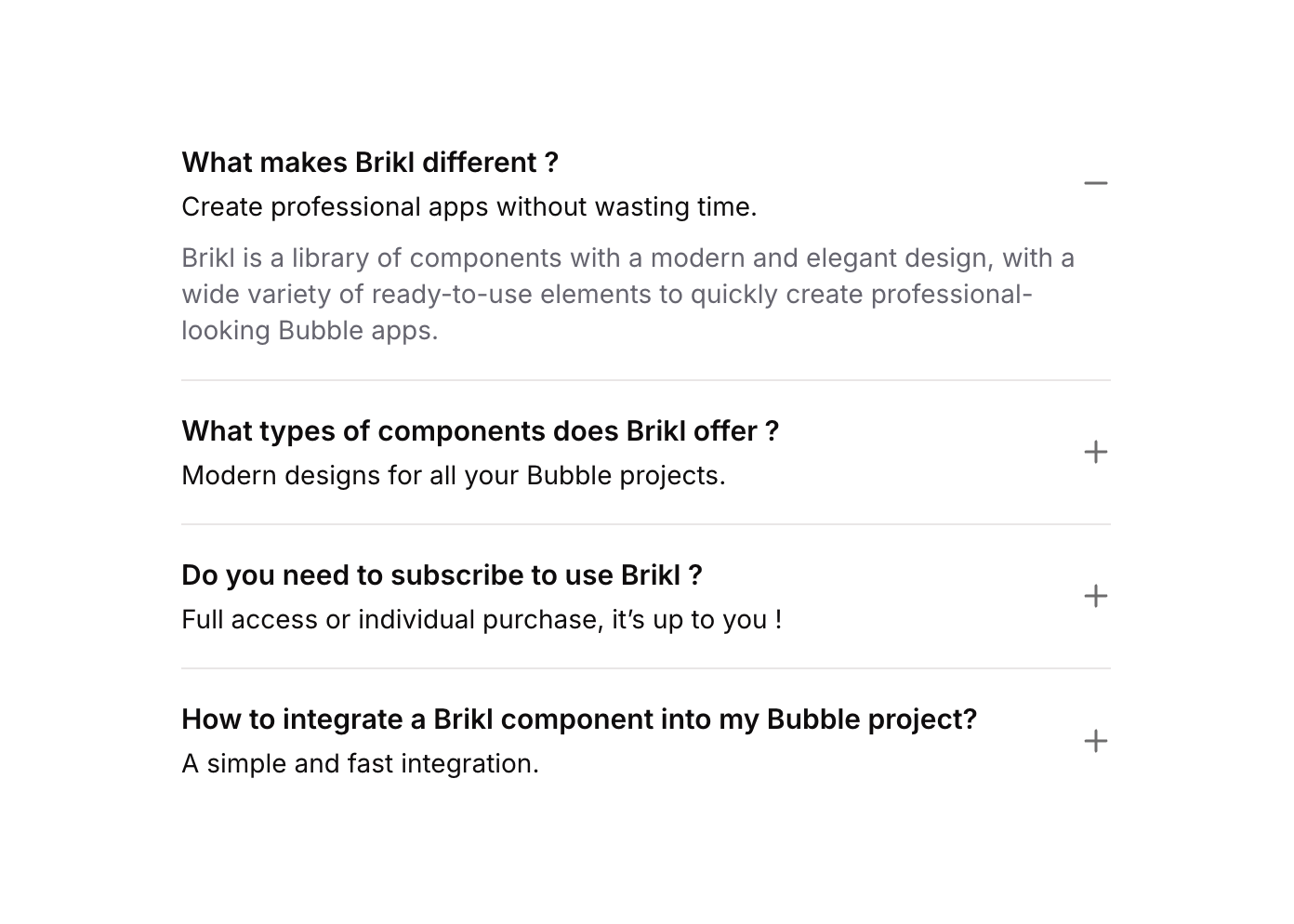Click "What makes Brikl different ?" heading
The width and height of the screenshot is (1294, 924).
pos(370,163)
